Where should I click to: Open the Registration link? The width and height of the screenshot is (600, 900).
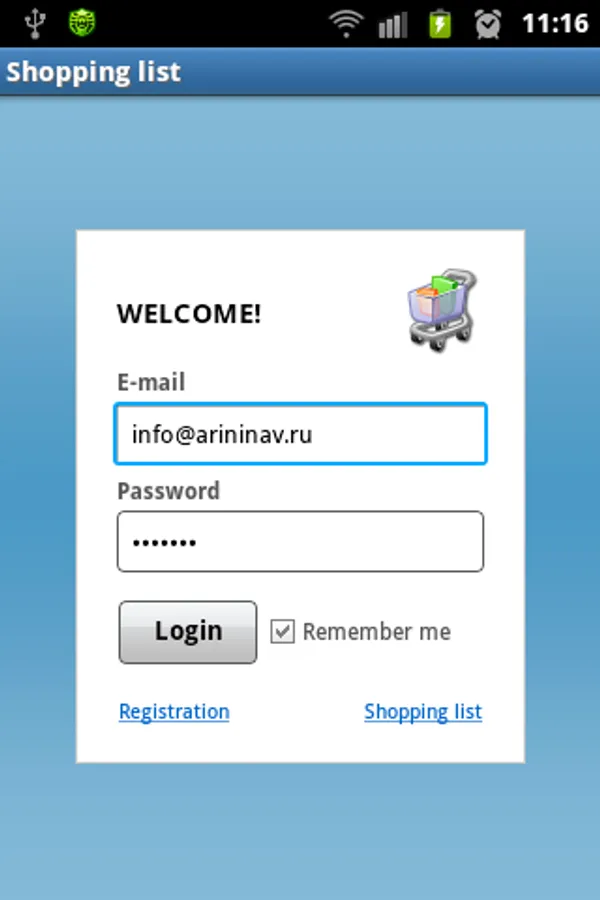174,712
